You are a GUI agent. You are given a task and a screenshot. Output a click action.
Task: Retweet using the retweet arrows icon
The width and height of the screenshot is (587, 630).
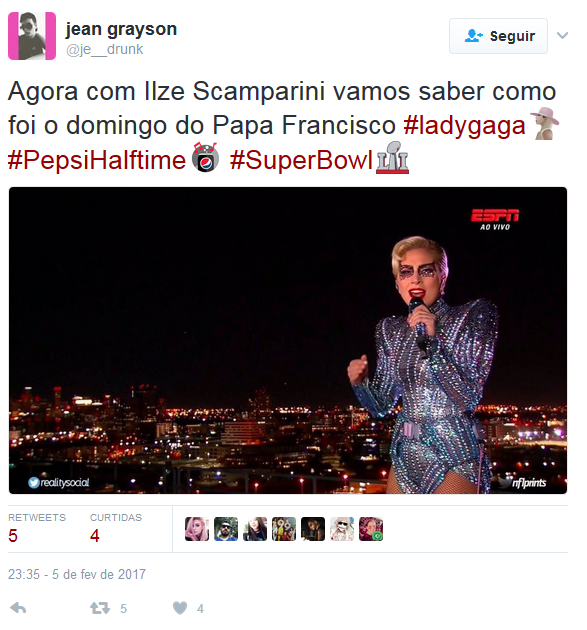[100, 608]
